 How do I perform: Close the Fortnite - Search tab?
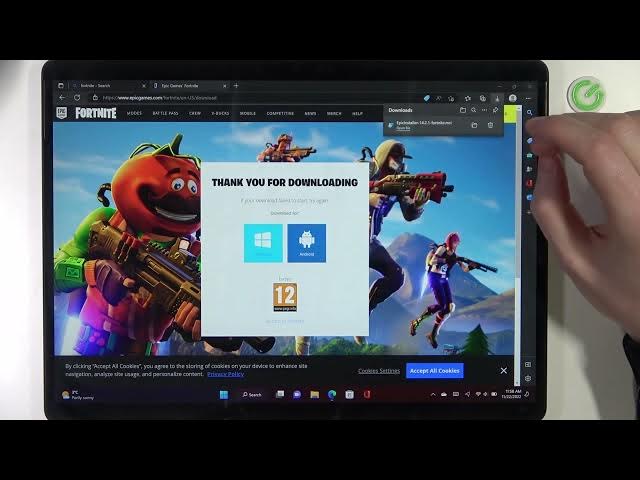pyautogui.click(x=144, y=86)
